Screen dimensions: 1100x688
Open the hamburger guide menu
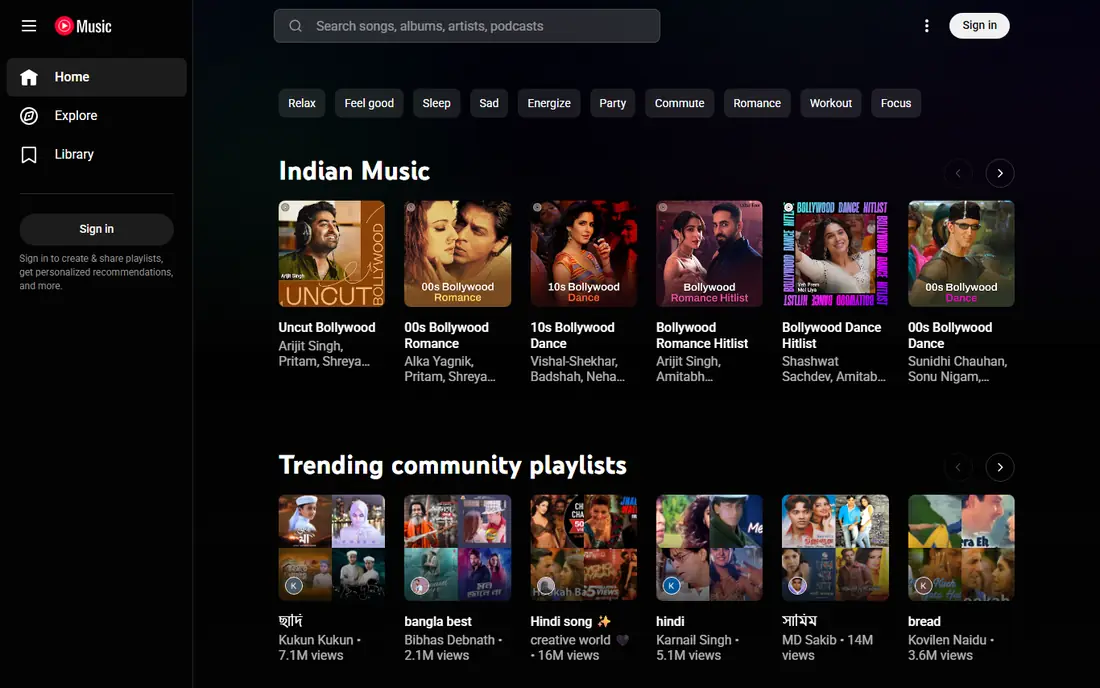point(29,26)
